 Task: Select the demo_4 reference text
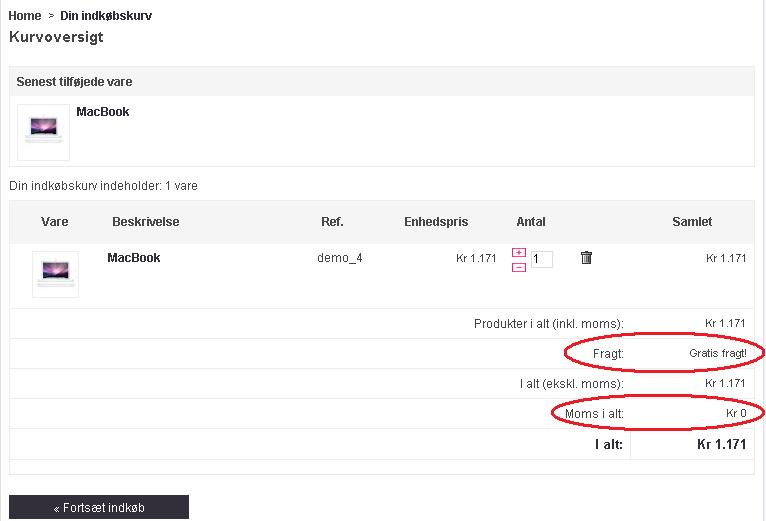(x=340, y=258)
